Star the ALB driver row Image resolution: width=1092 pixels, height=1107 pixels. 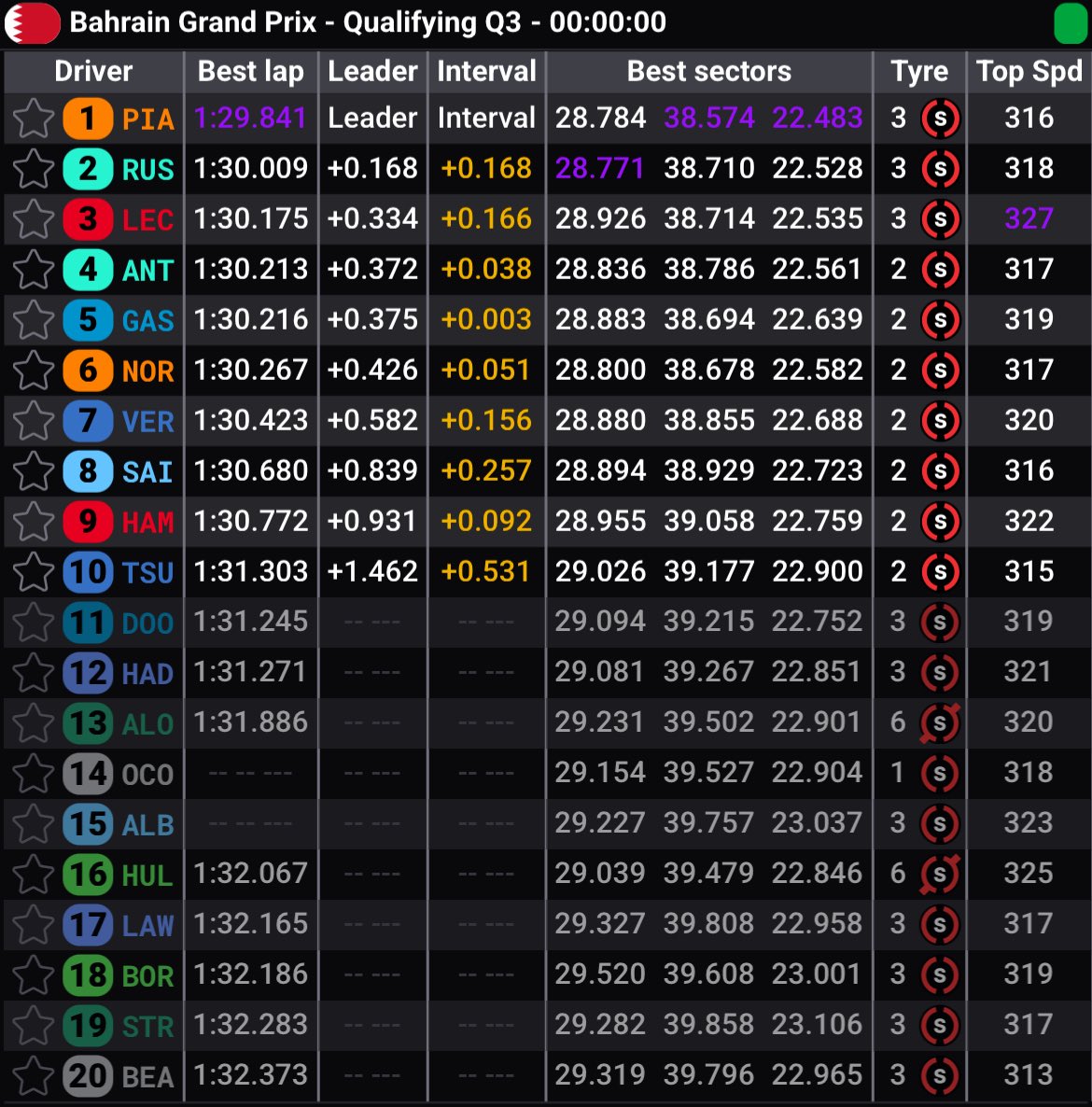pos(34,824)
